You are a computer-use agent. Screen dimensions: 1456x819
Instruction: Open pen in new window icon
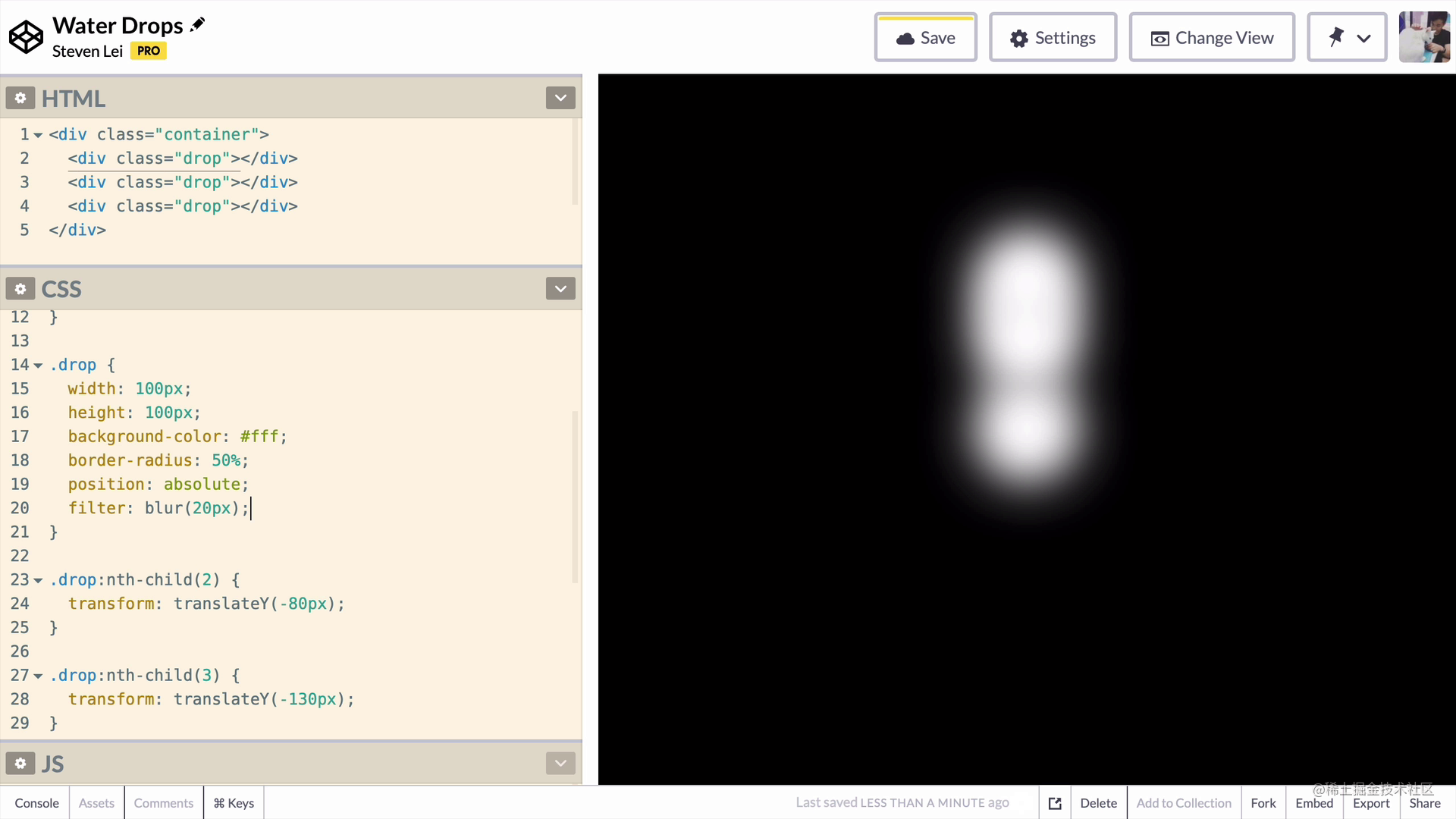pos(1055,803)
